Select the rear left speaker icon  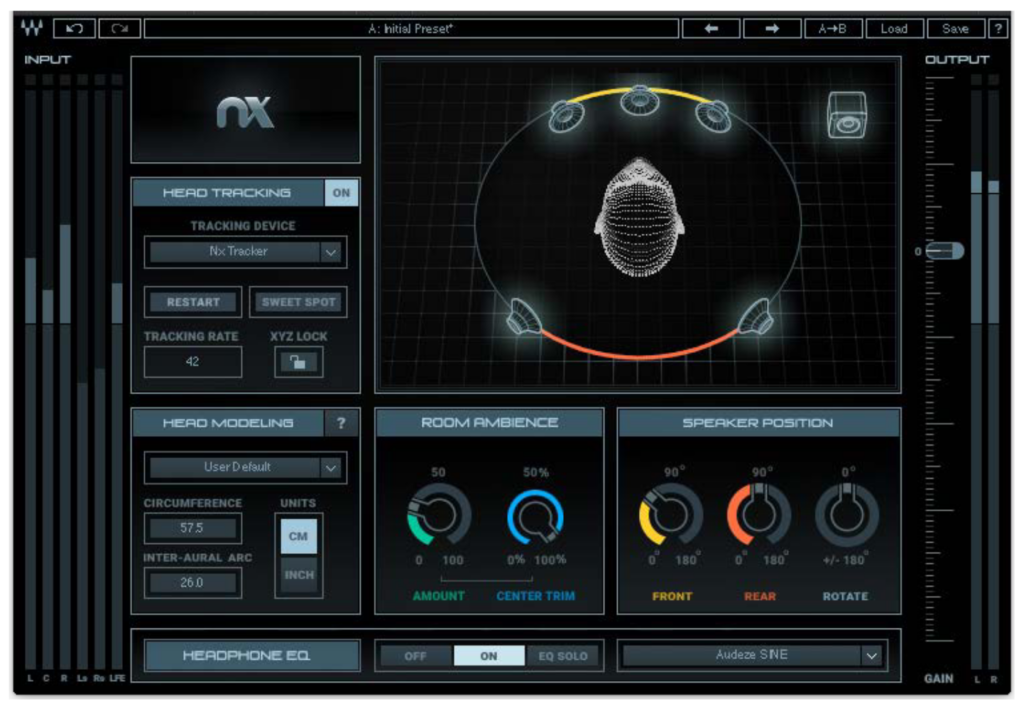point(524,317)
